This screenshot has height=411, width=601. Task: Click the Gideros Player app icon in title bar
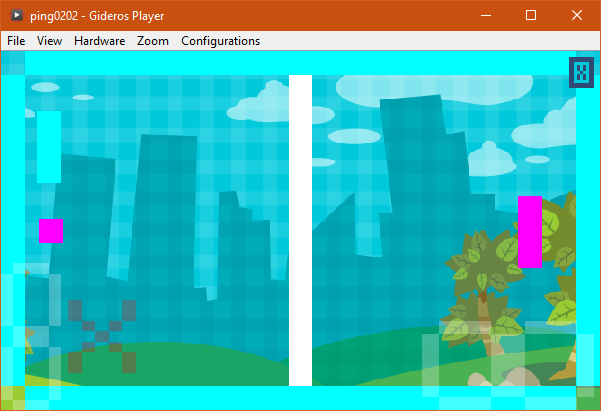(16, 15)
